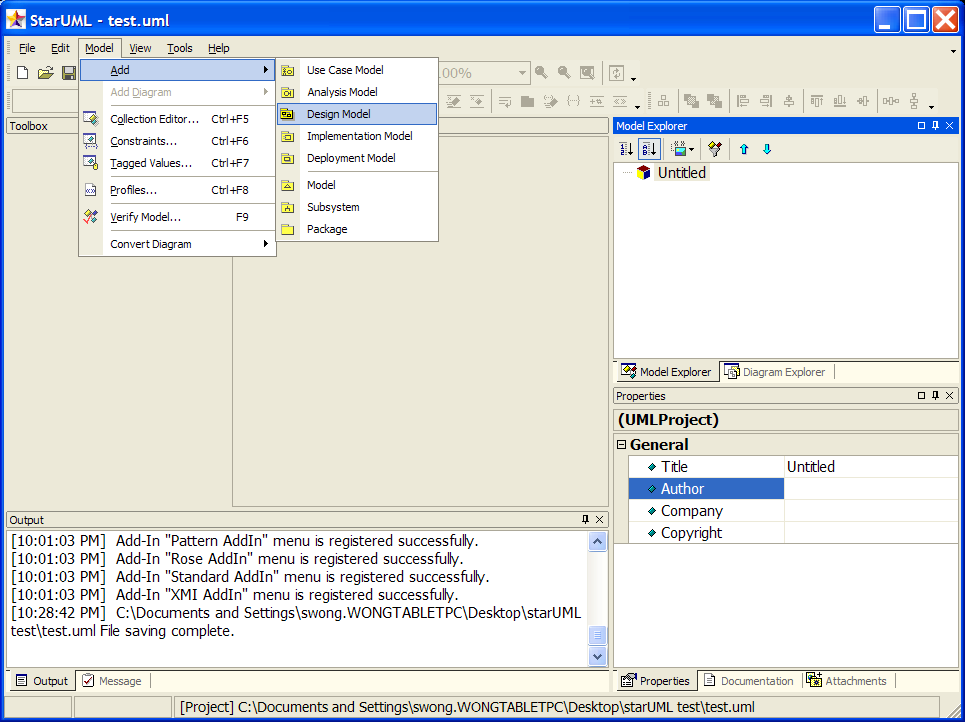Move element down with the blue down arrow
Viewport: 965px width, 722px height.
(x=767, y=149)
